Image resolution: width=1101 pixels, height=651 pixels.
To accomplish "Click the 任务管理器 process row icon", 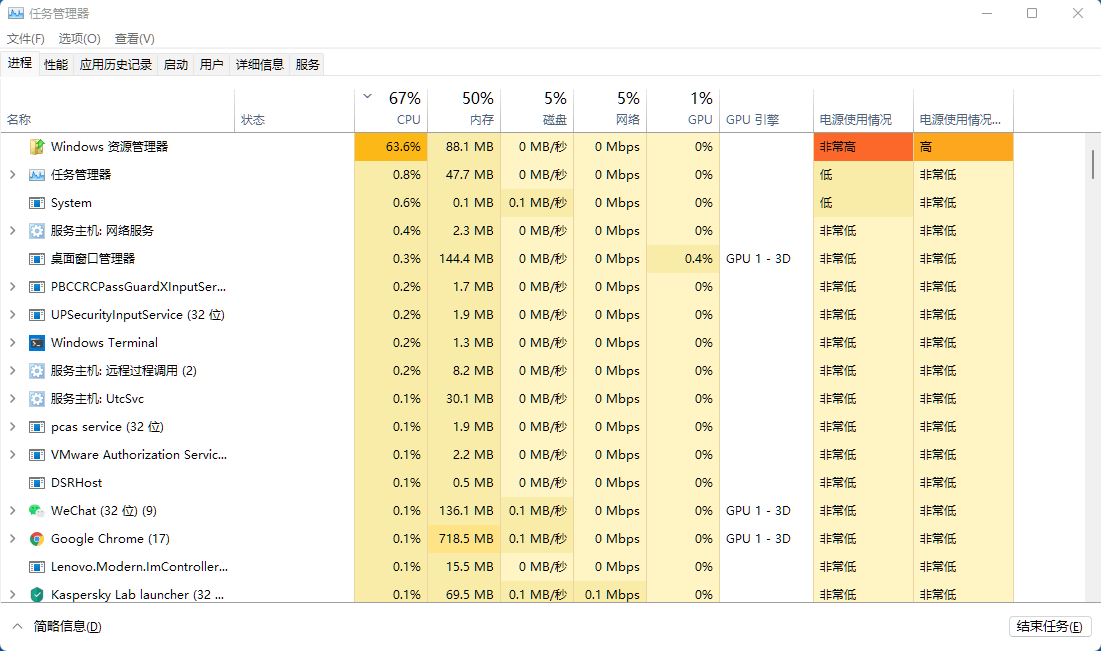I will tap(37, 175).
